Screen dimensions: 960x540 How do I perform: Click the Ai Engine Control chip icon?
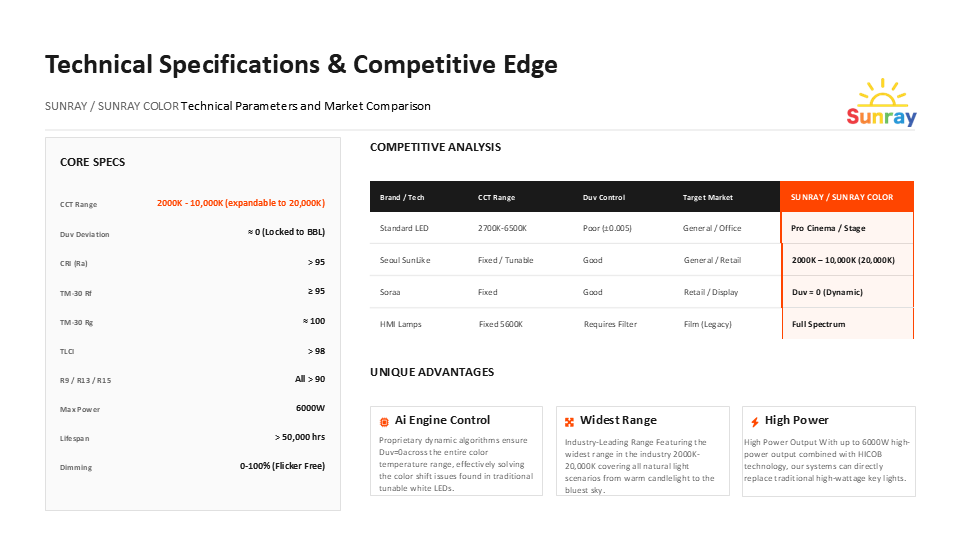pos(384,422)
